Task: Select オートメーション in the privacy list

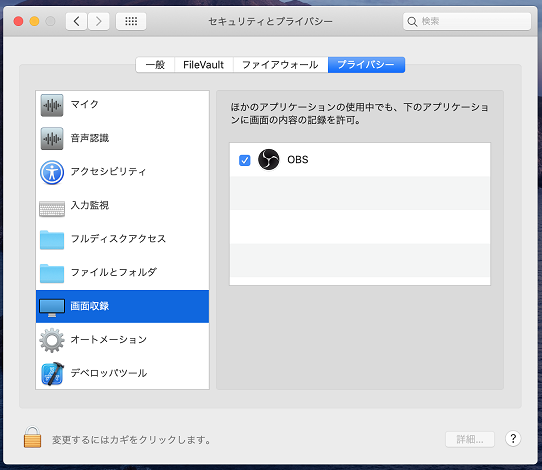Action: [122, 340]
